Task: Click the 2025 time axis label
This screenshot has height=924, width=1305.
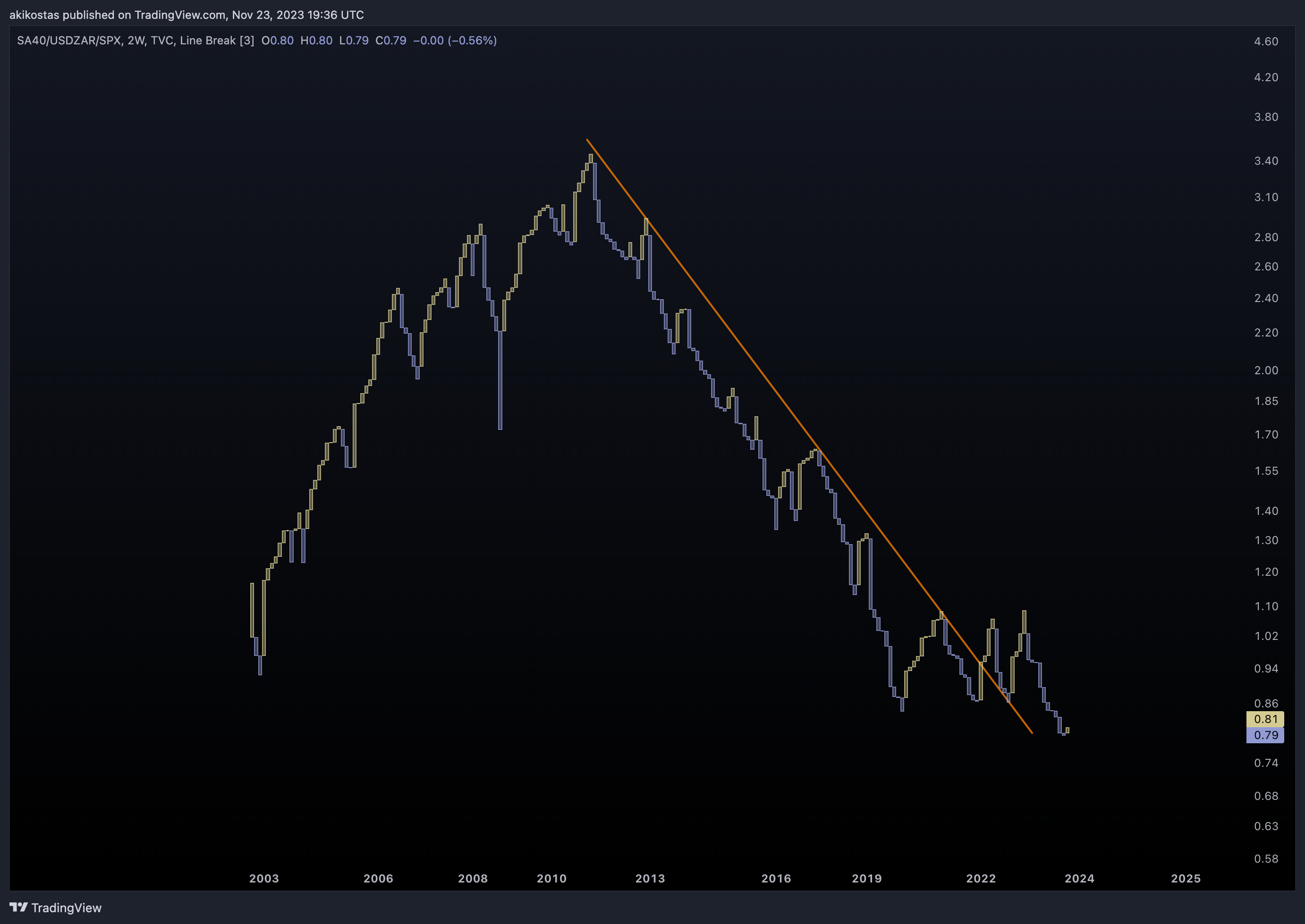Action: tap(1186, 879)
